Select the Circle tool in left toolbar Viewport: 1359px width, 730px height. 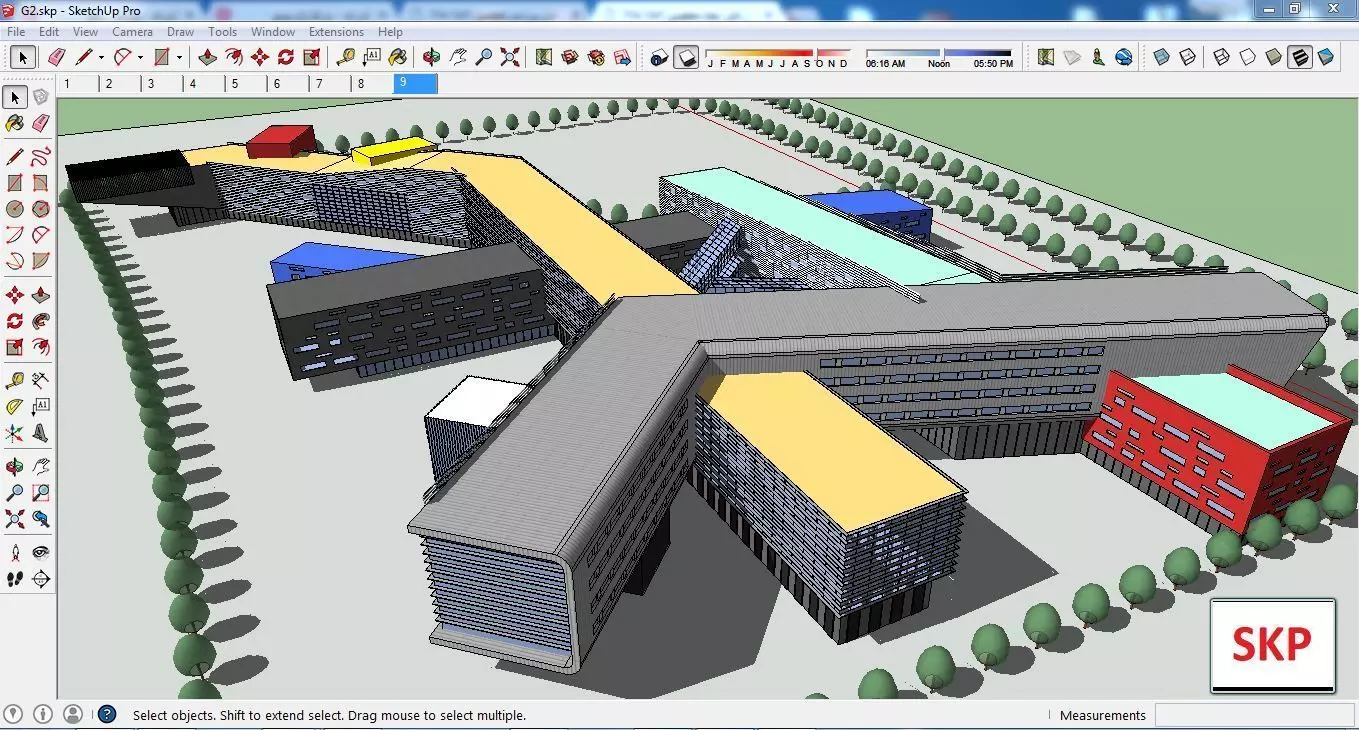pyautogui.click(x=14, y=209)
